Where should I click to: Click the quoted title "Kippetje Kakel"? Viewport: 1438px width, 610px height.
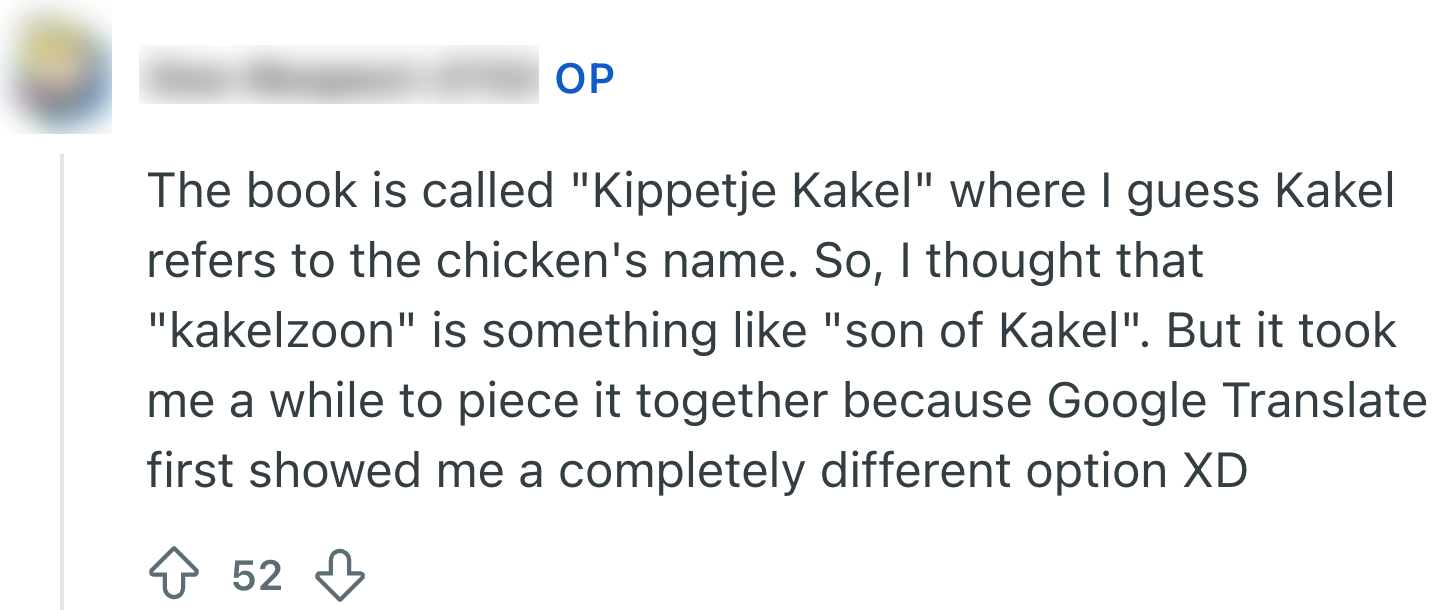tap(756, 193)
